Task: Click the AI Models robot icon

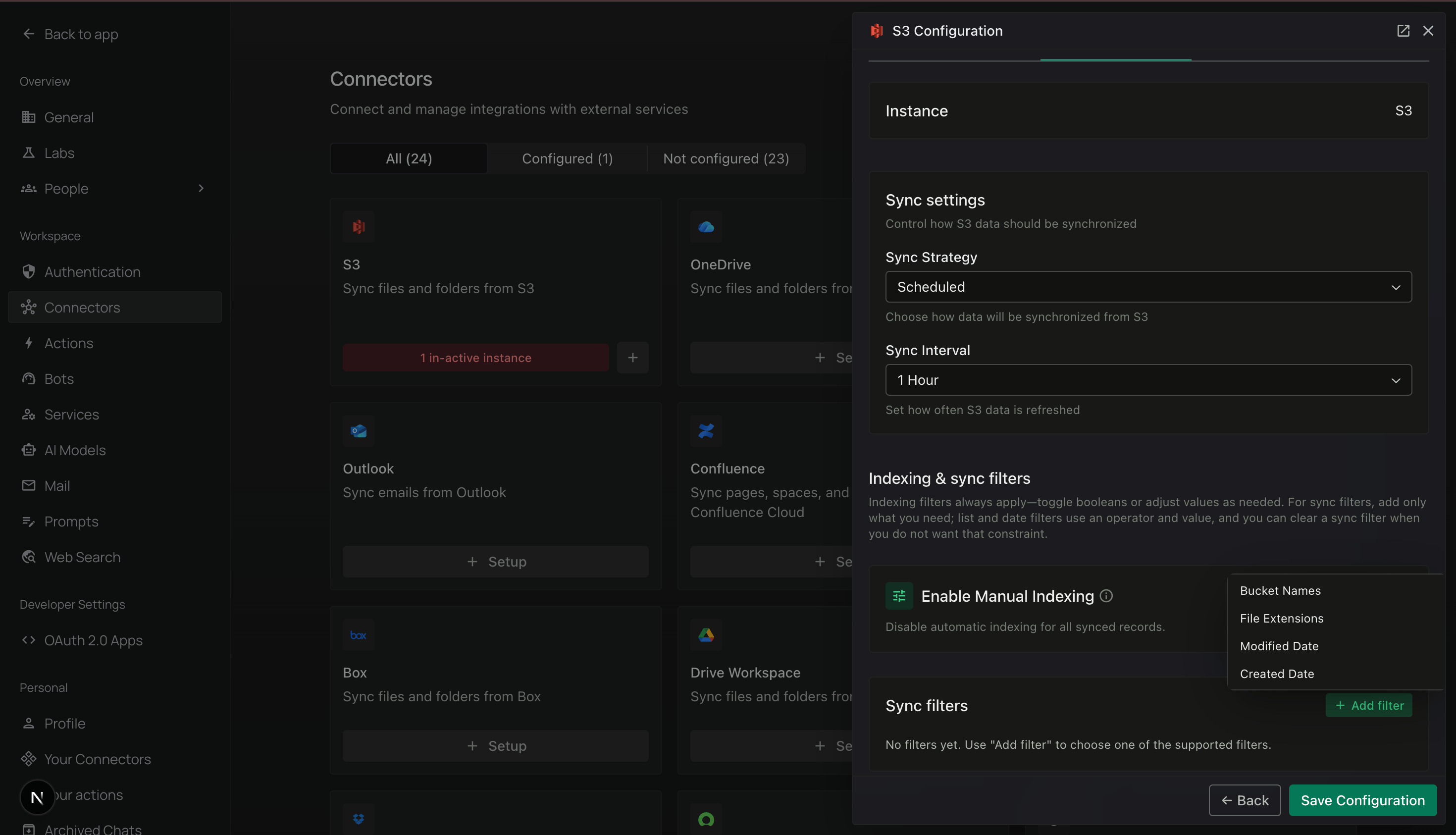Action: coord(29,450)
